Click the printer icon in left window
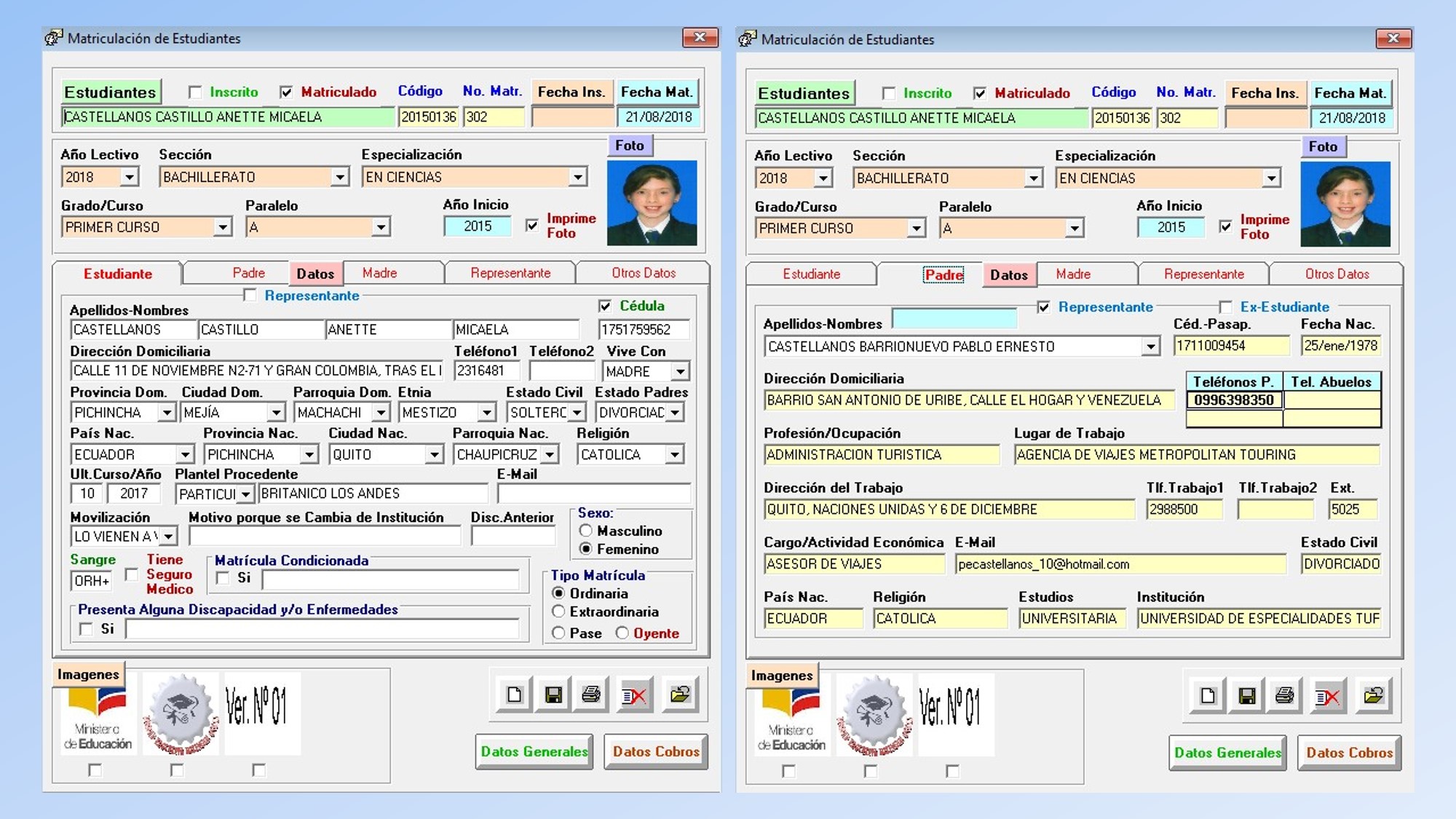1456x819 pixels. point(592,695)
